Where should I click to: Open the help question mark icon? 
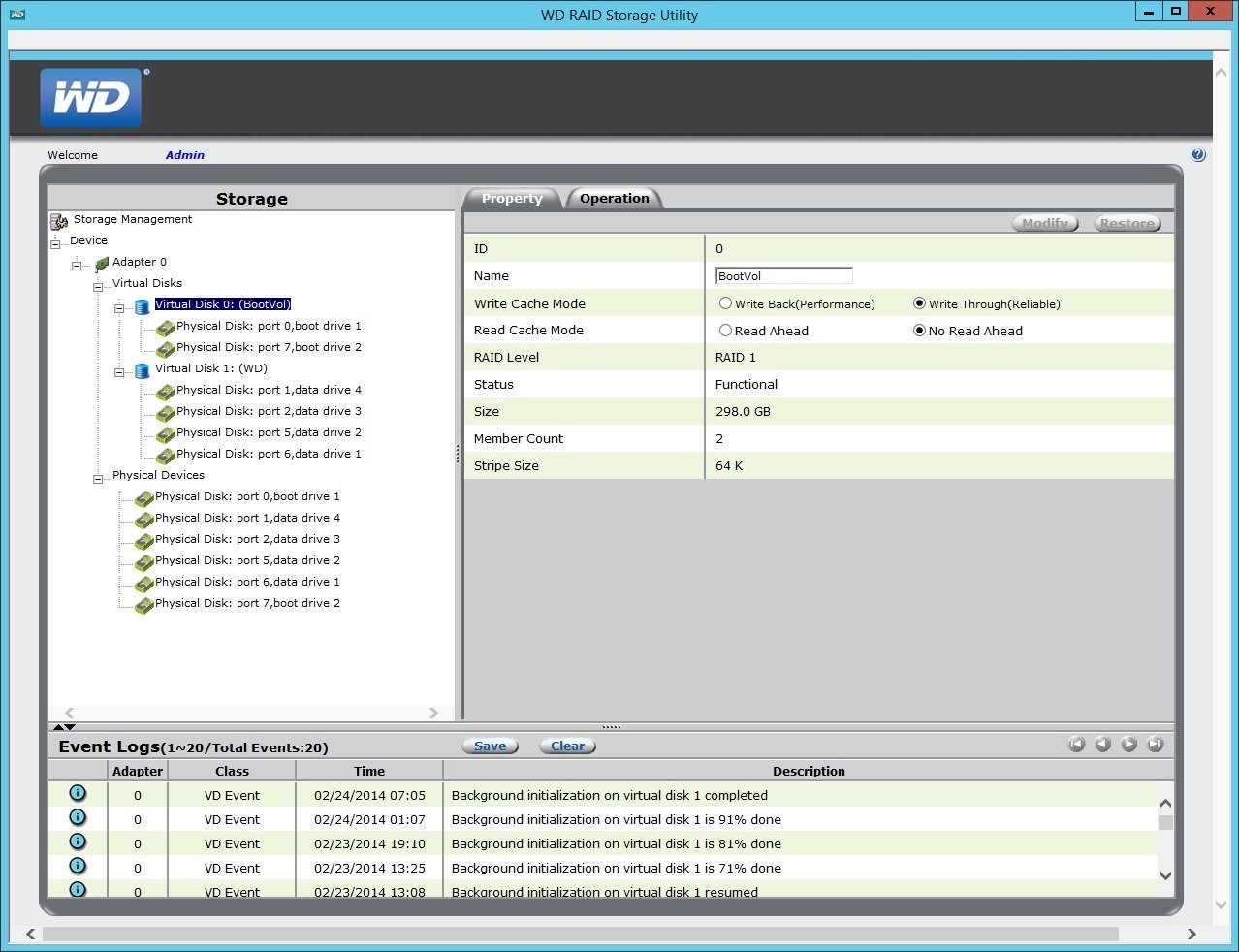(x=1198, y=155)
